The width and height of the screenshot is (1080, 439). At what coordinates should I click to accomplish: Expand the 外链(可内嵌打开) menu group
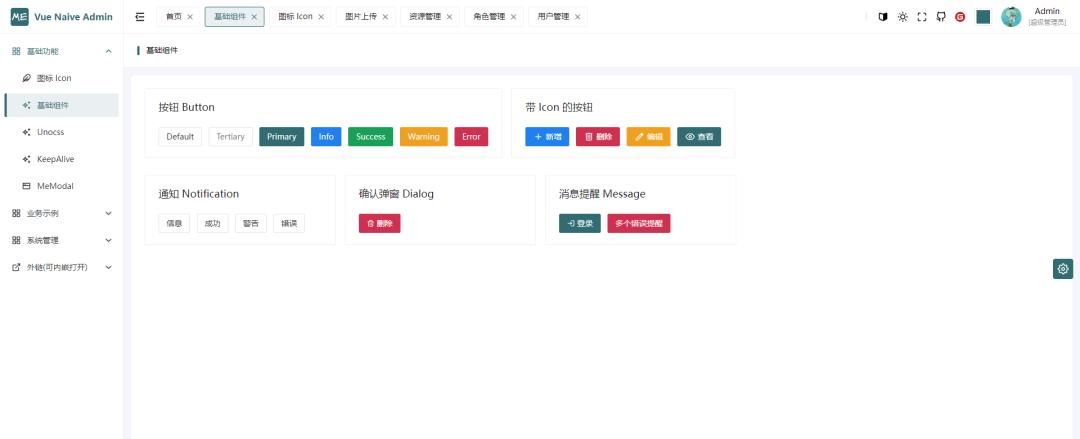pyautogui.click(x=61, y=267)
